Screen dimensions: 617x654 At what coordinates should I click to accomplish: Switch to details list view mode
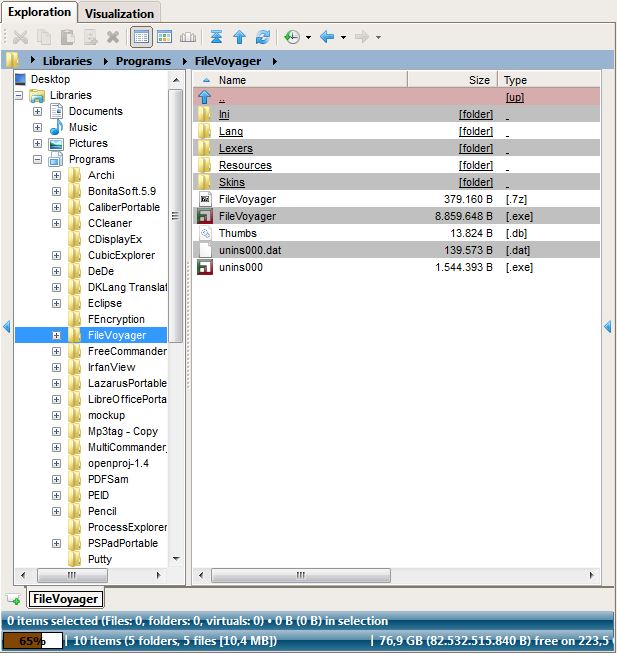click(141, 38)
